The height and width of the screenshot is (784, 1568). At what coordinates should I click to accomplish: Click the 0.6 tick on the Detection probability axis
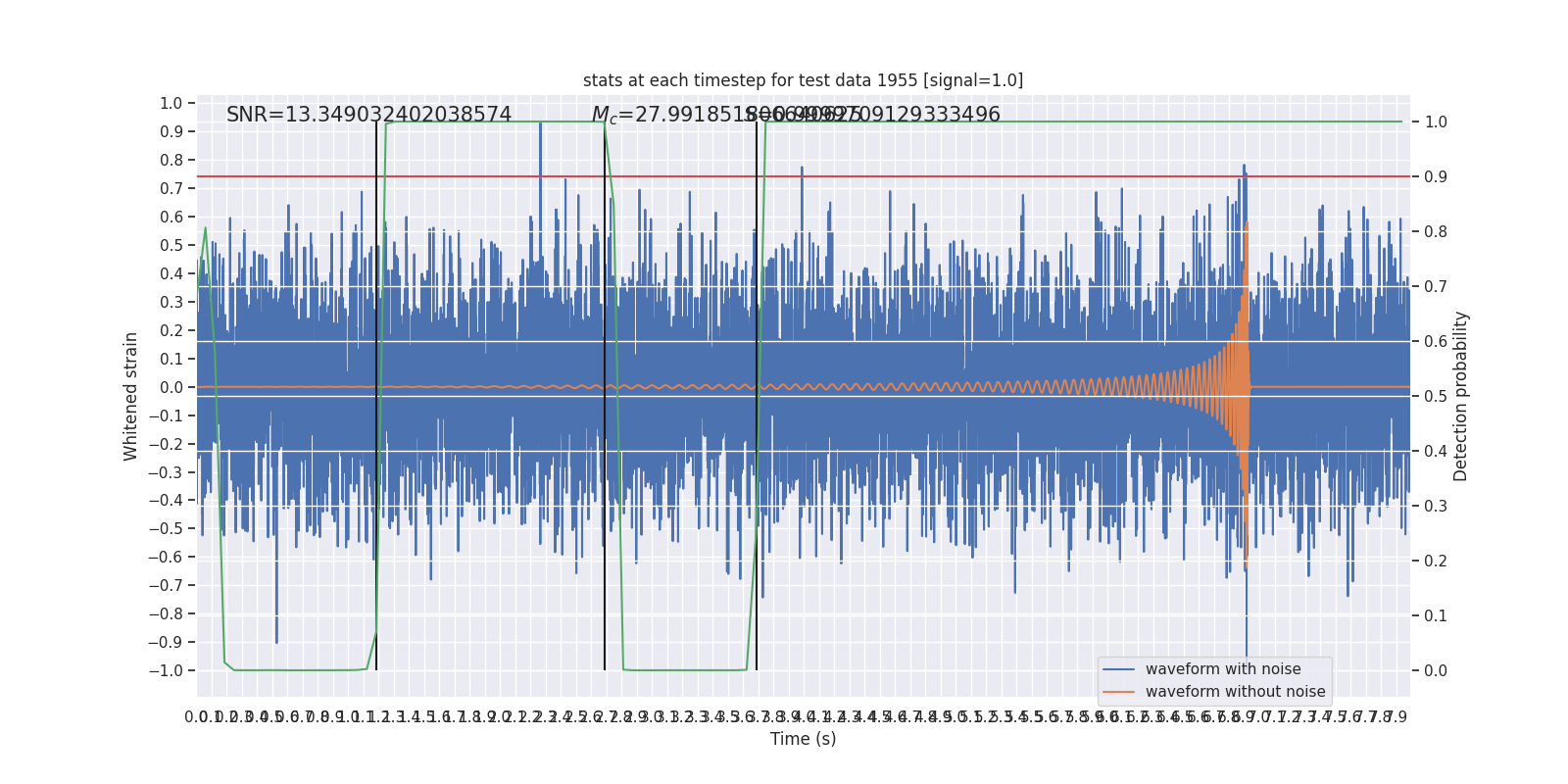(x=1436, y=341)
